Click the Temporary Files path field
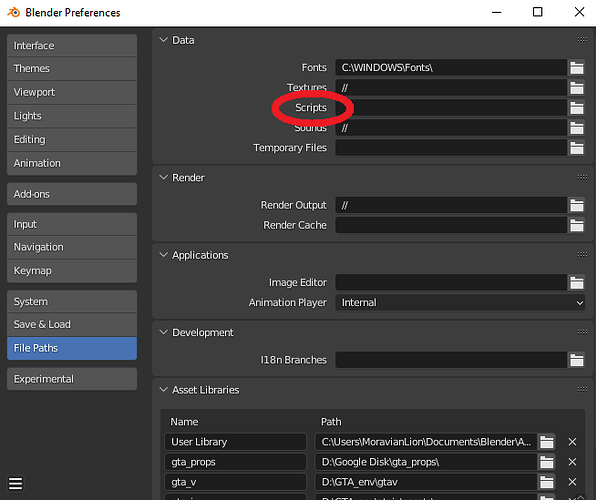 [451, 148]
